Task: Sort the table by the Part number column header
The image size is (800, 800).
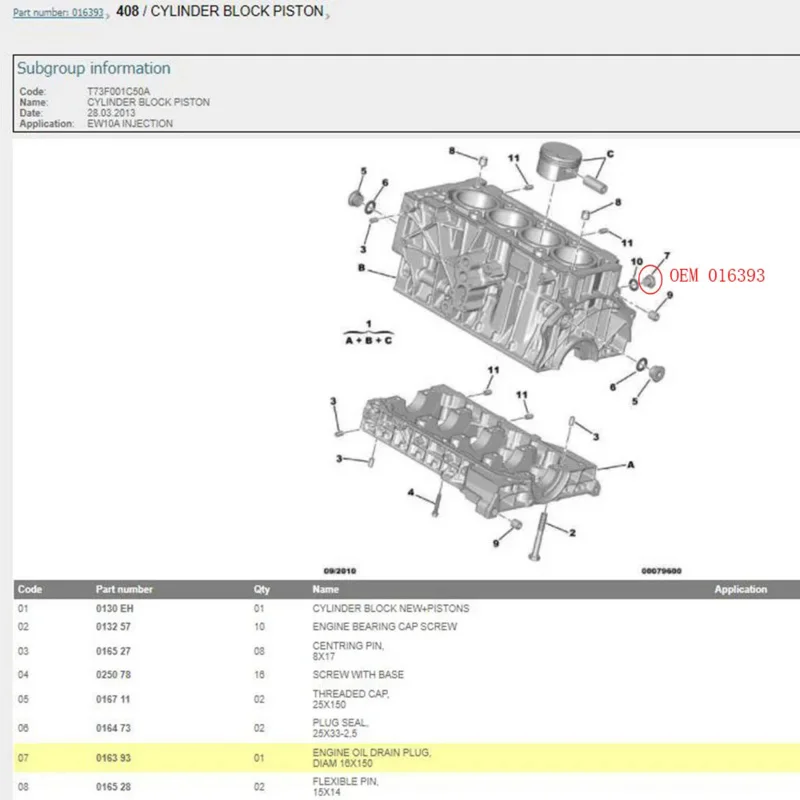Action: pyautogui.click(x=122, y=589)
